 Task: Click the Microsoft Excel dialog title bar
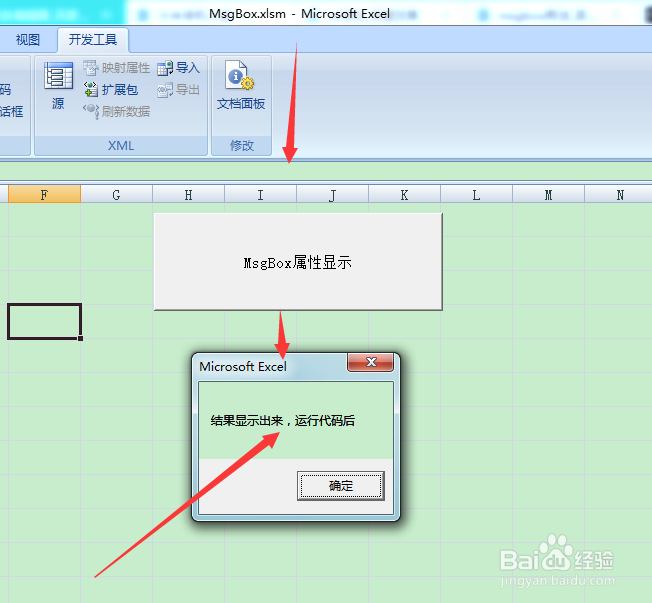270,366
